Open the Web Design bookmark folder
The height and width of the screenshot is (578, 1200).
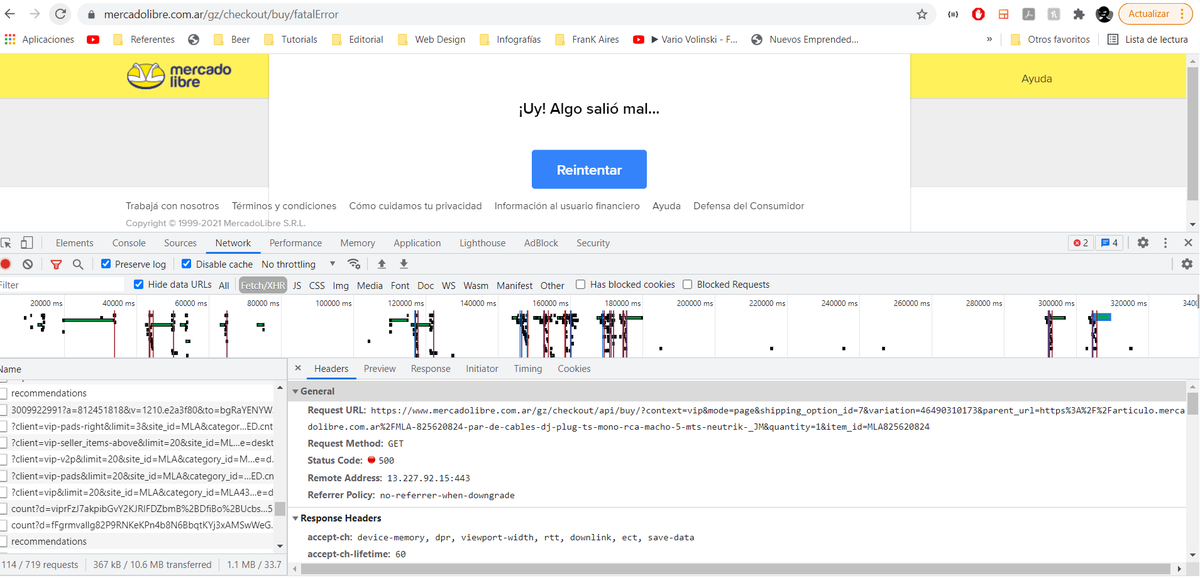431,40
